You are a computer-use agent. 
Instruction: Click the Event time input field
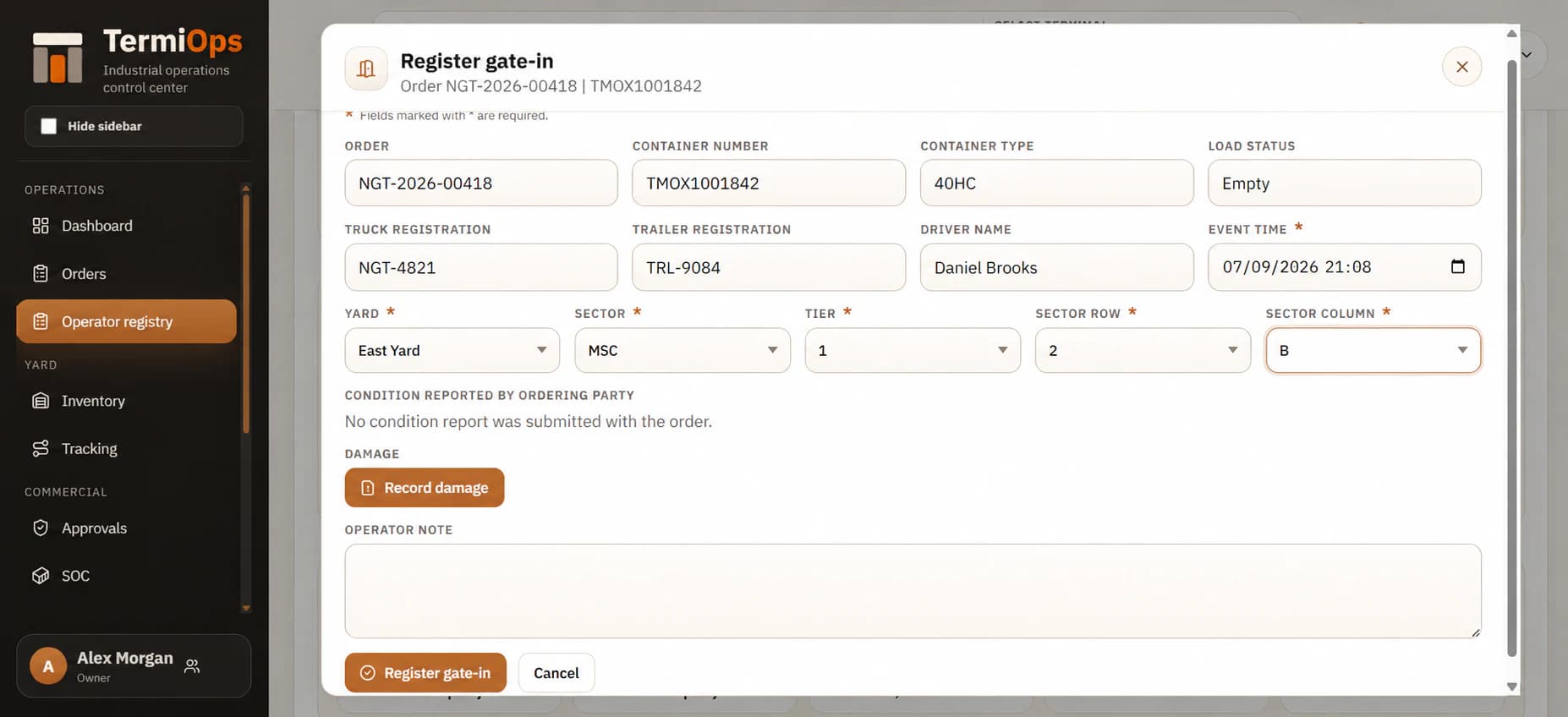click(1345, 267)
